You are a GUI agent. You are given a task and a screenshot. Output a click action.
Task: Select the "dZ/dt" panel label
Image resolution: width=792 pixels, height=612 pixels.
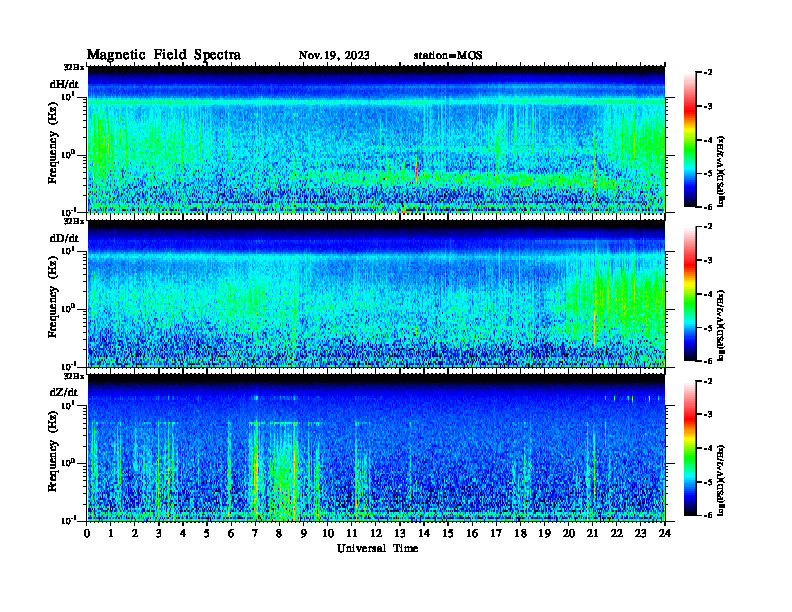64,392
